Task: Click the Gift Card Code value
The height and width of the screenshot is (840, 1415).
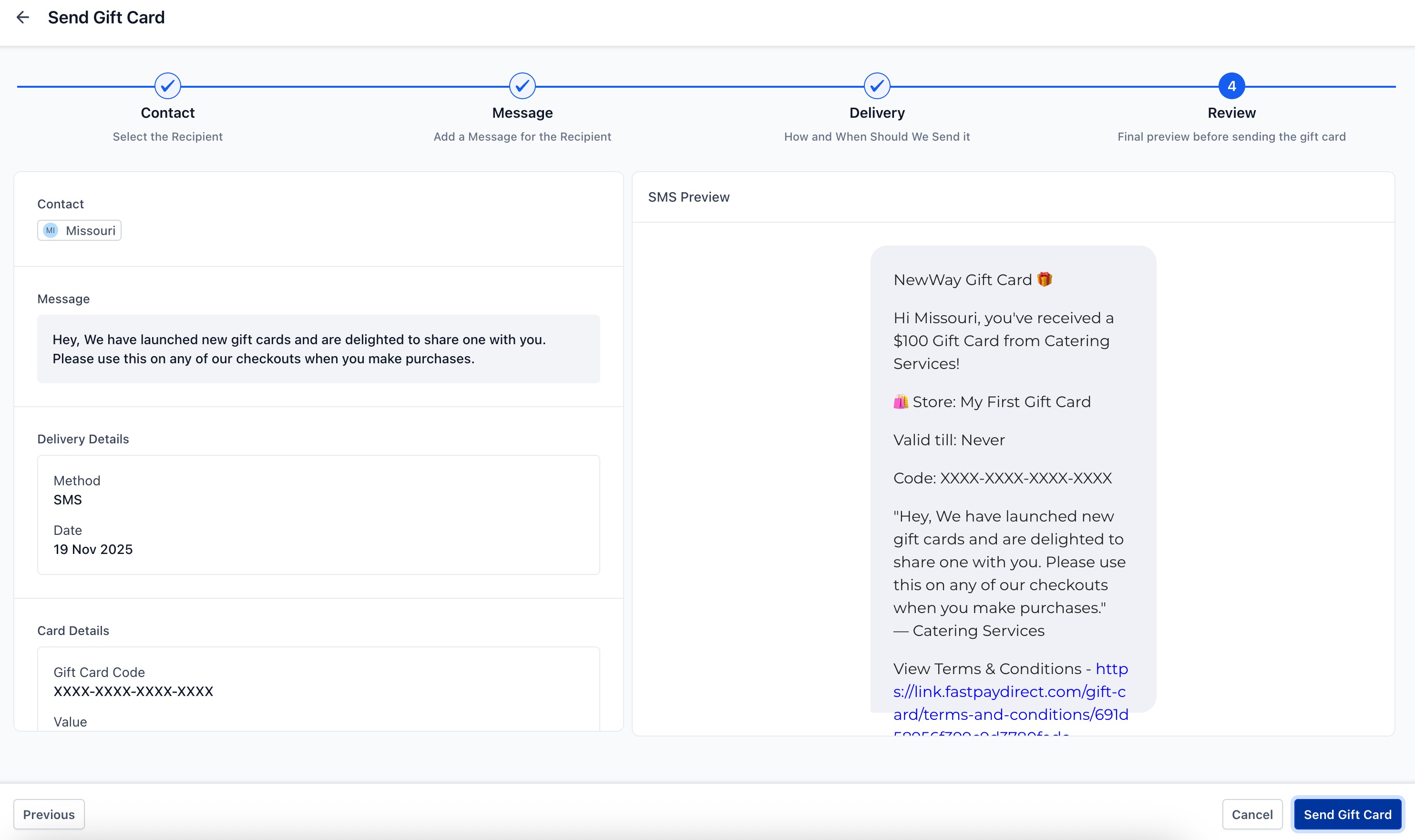Action: point(133,691)
